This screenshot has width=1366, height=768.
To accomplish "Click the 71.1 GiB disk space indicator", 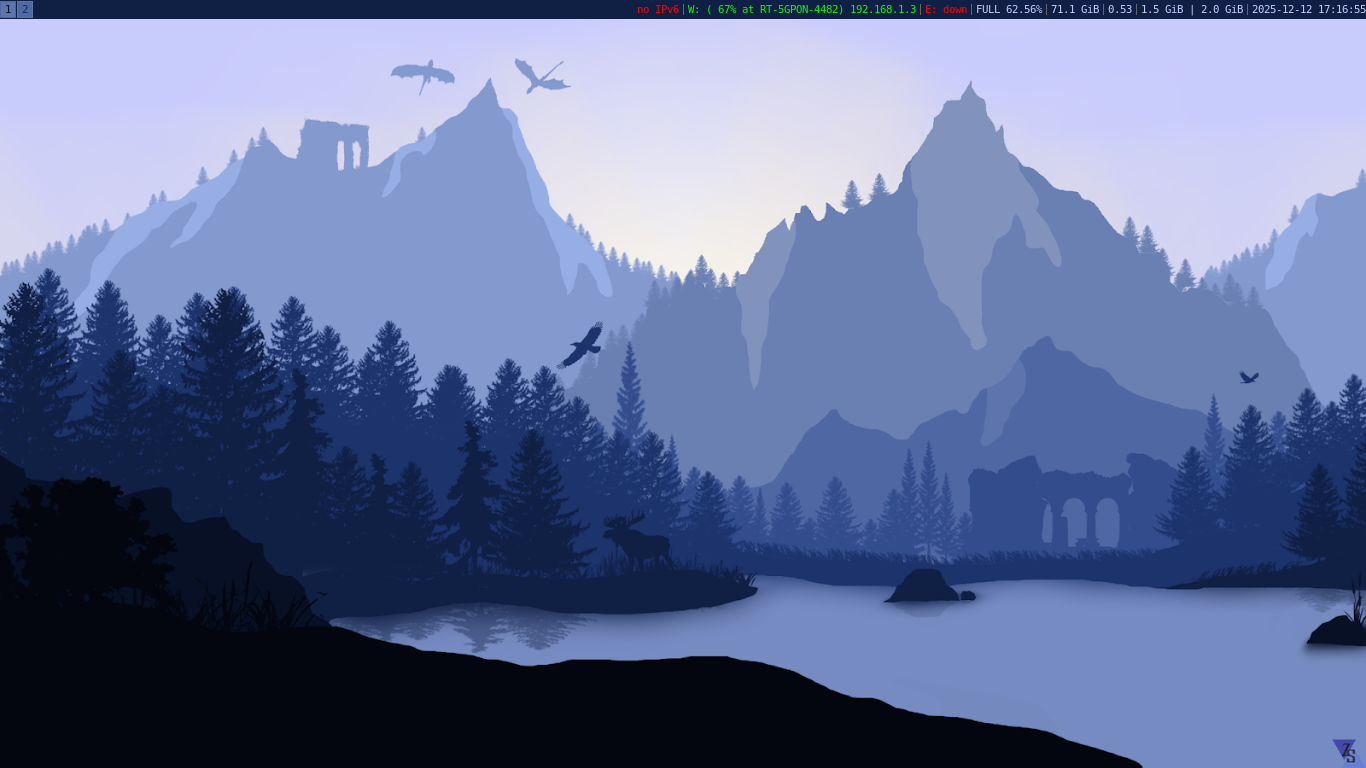I will [1074, 9].
